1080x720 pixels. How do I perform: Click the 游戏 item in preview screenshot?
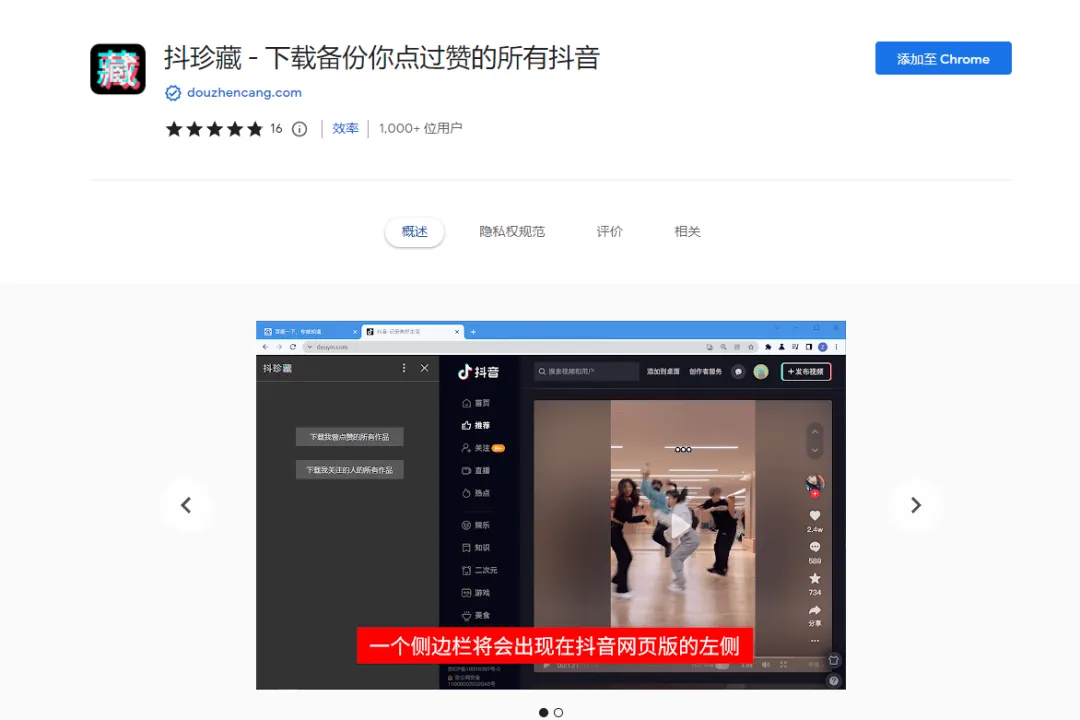pyautogui.click(x=475, y=593)
